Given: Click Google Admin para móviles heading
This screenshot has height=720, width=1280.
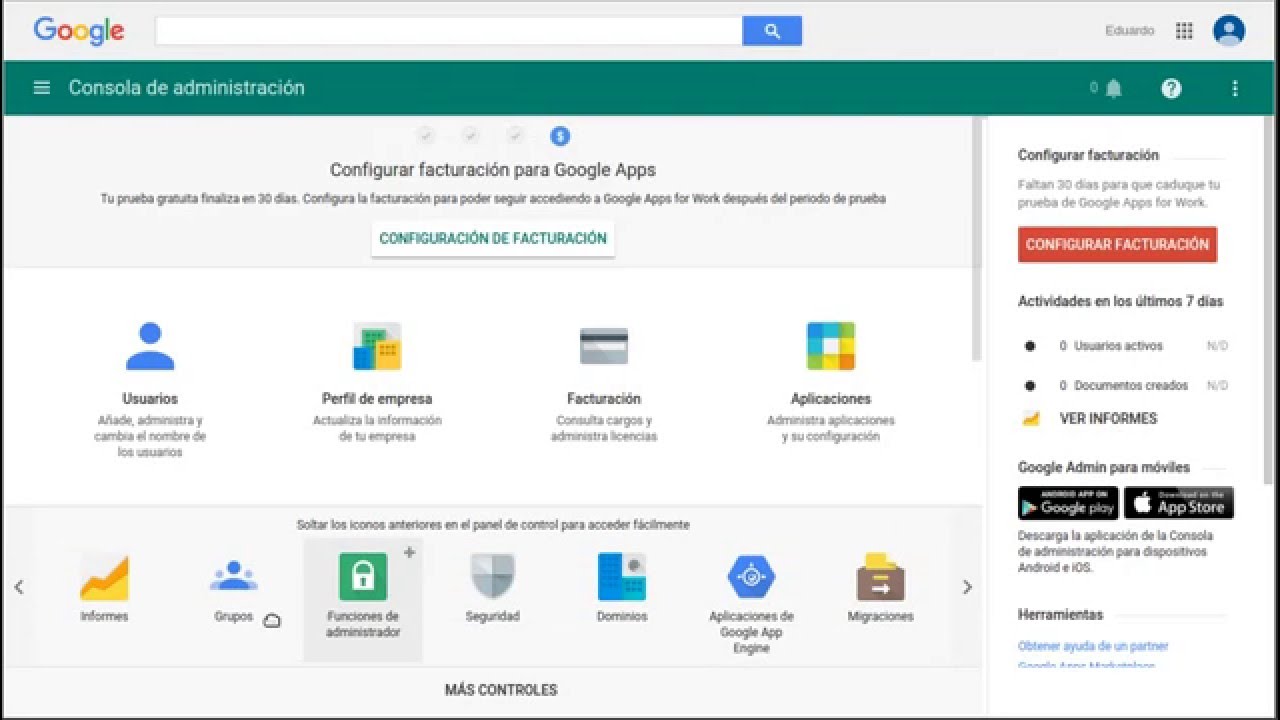Looking at the screenshot, I should (x=1104, y=467).
